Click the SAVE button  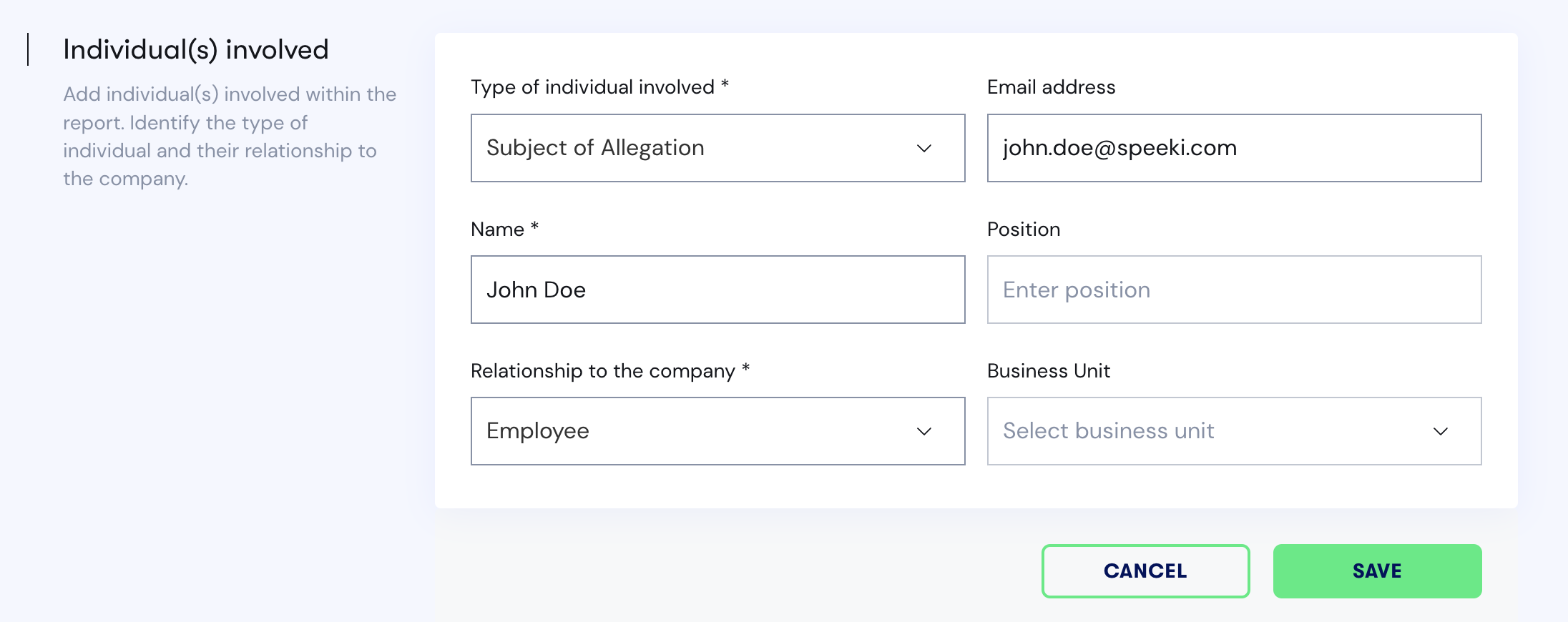pos(1378,571)
